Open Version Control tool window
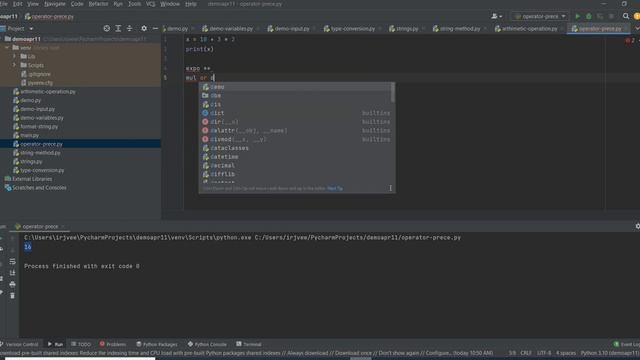The height and width of the screenshot is (360, 640). coord(19,344)
